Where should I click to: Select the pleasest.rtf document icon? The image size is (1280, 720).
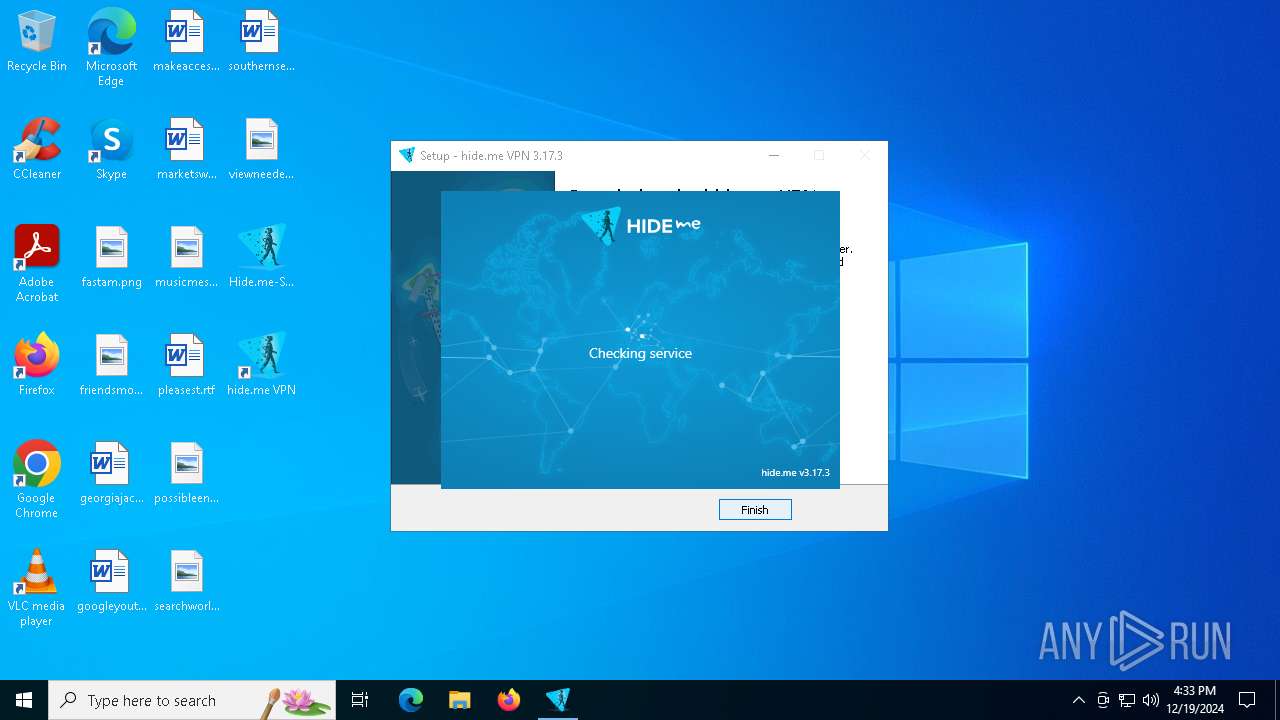[186, 366]
